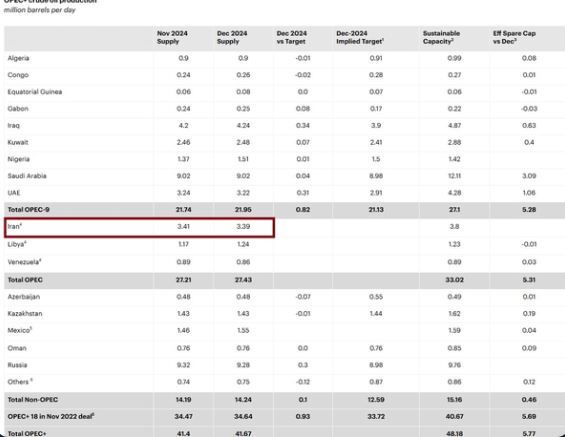Click OPEC+ 18 sustainable capacity 40.67
The height and width of the screenshot is (437, 565).
click(x=454, y=416)
